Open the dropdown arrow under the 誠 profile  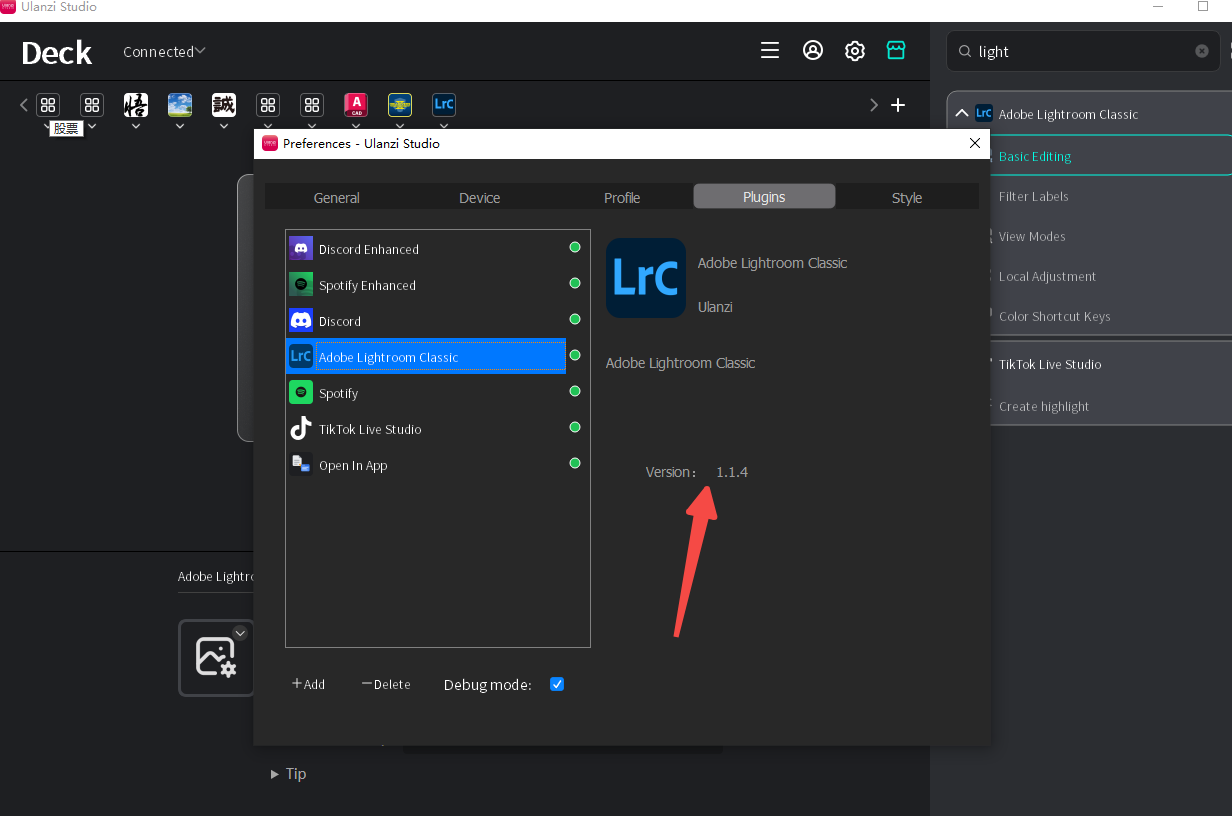[224, 126]
